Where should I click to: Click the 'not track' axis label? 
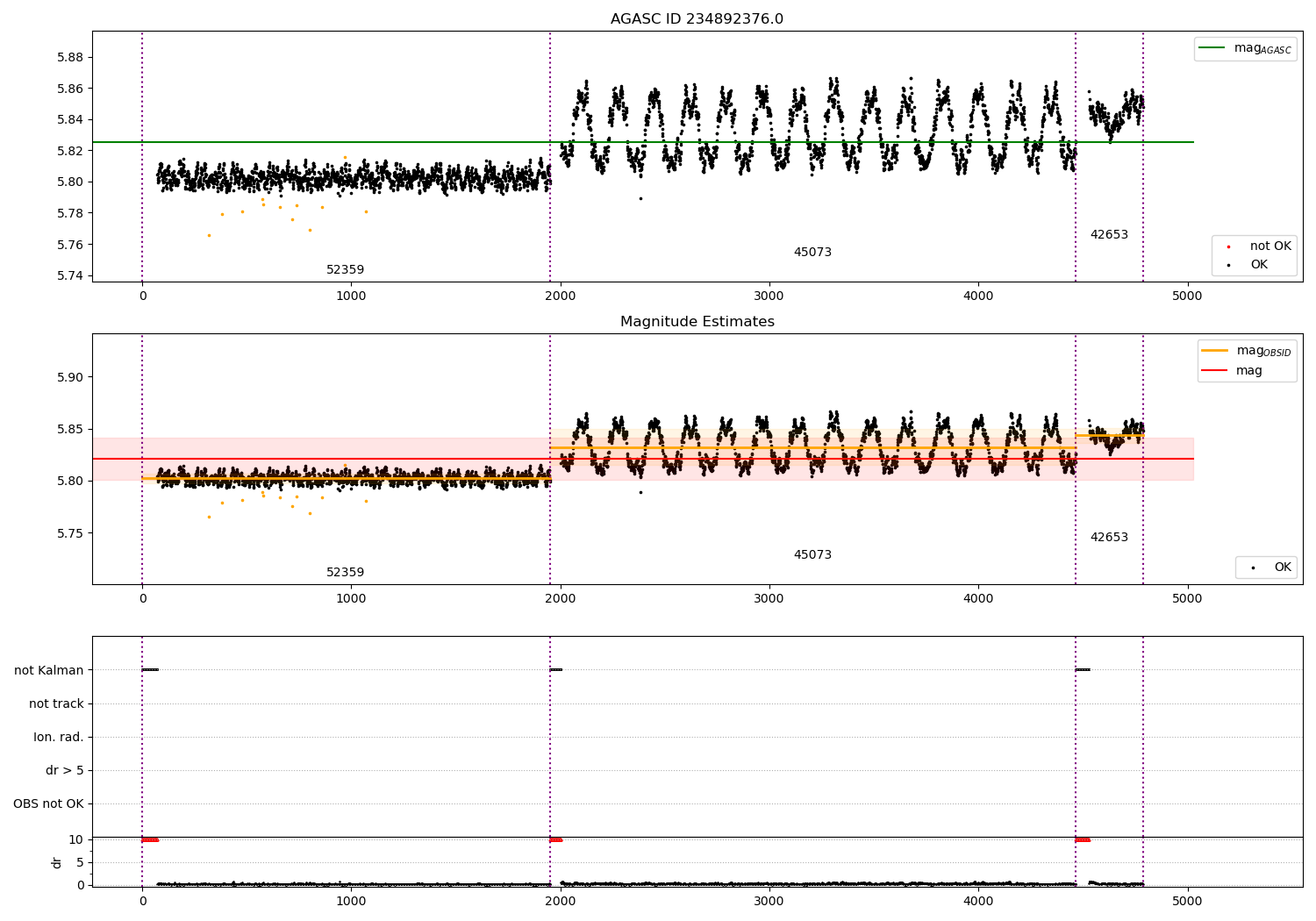(x=56, y=703)
